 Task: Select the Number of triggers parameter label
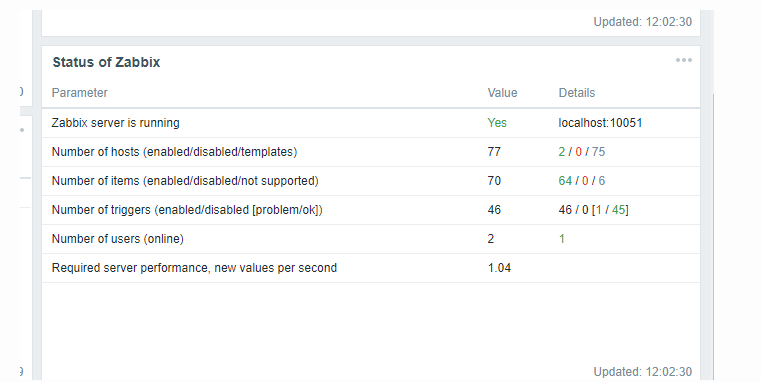pos(187,210)
